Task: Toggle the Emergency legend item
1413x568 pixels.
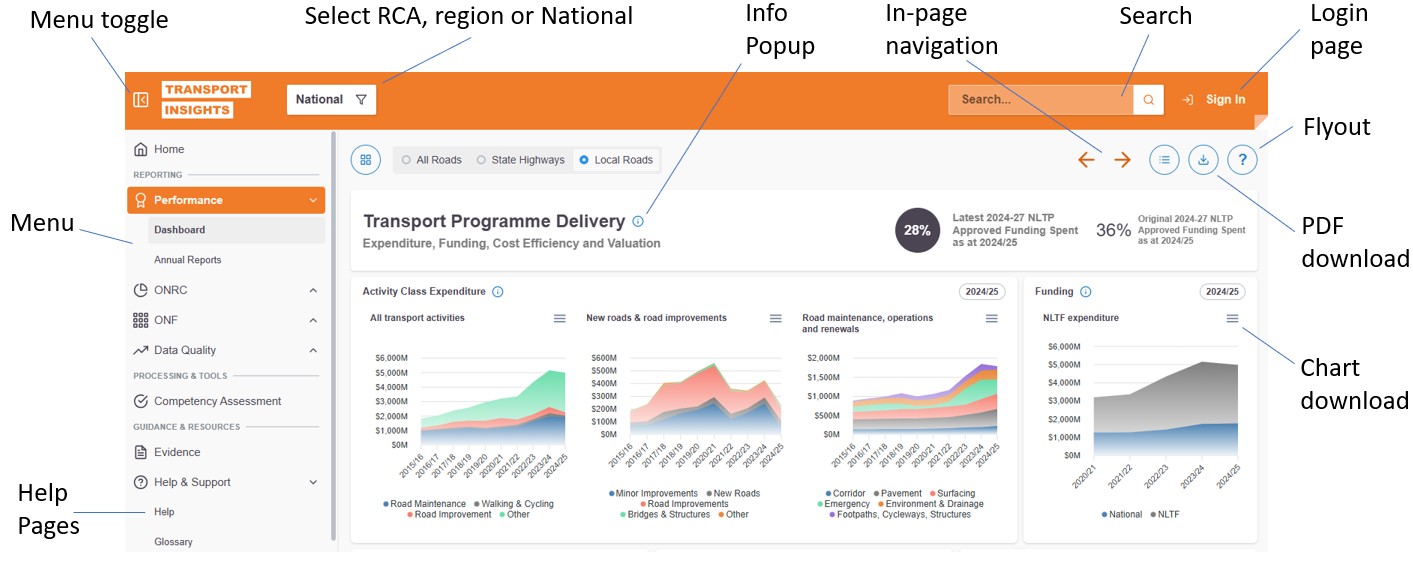Action: 844,504
